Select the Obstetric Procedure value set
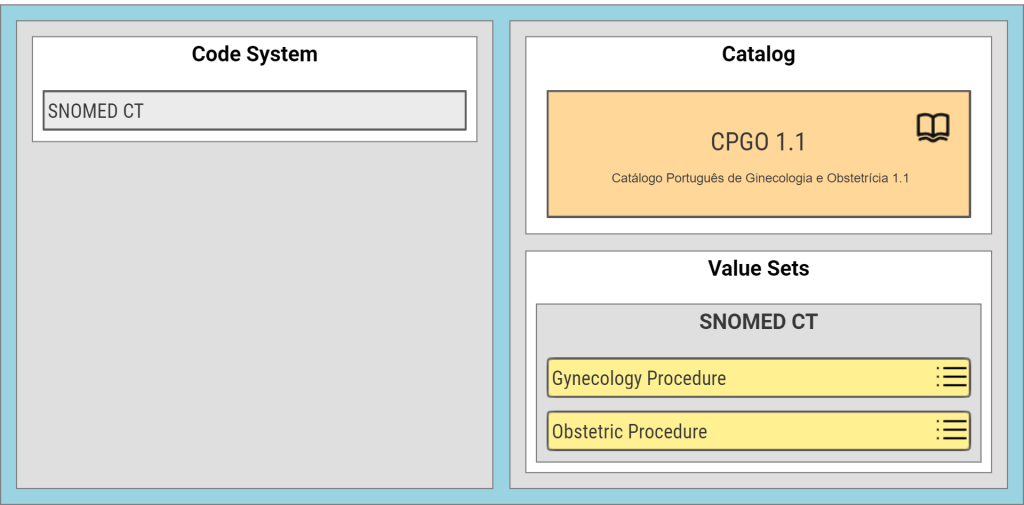 [758, 431]
